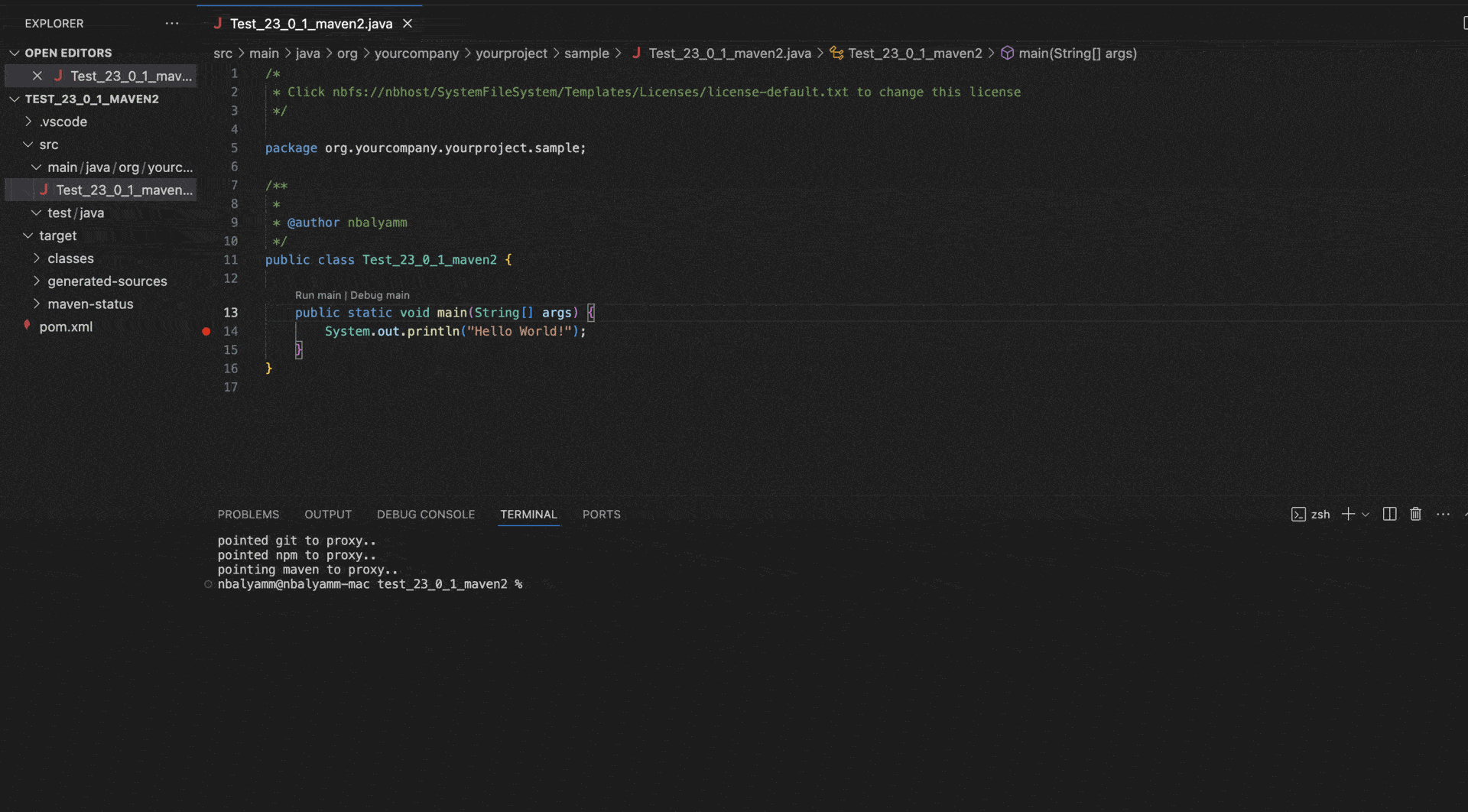
Task: Collapse the src folder
Action: 28,145
